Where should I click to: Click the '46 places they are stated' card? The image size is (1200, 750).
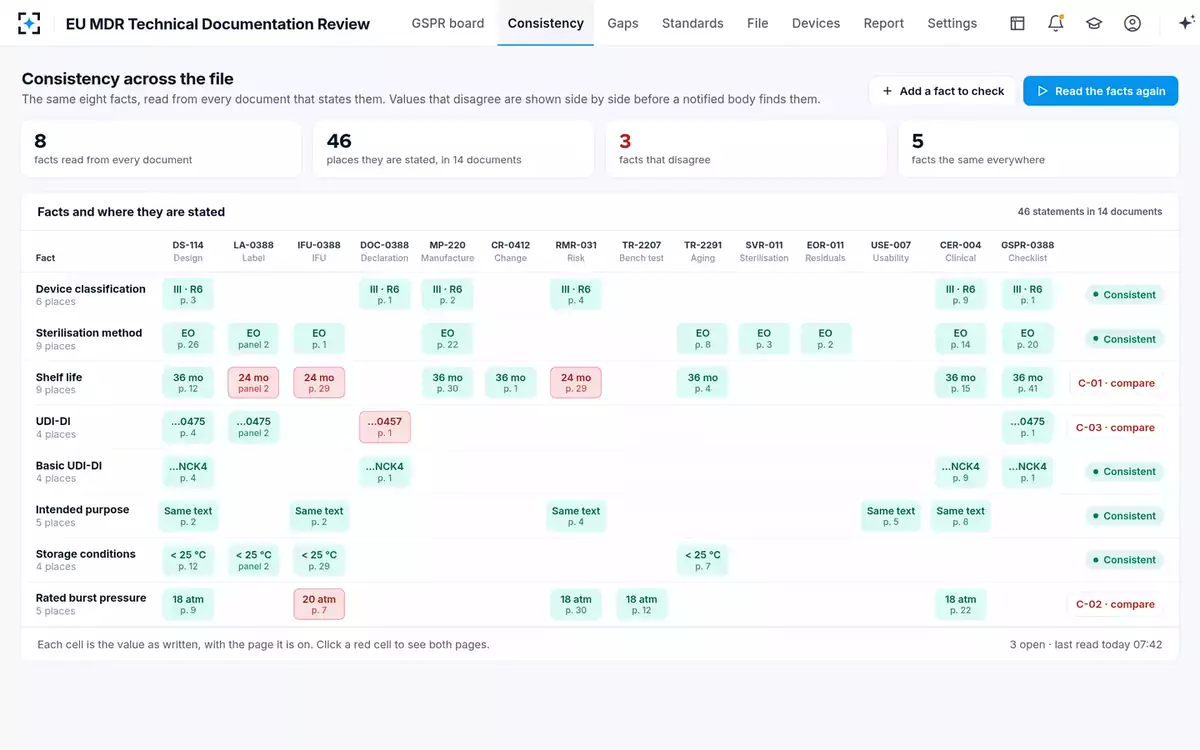(454, 149)
